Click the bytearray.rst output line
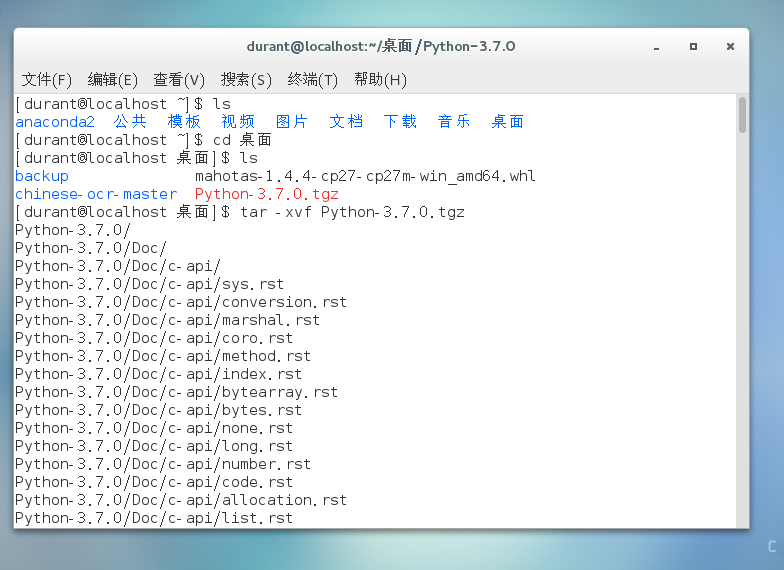Screen dimensions: 784x570 176,392
